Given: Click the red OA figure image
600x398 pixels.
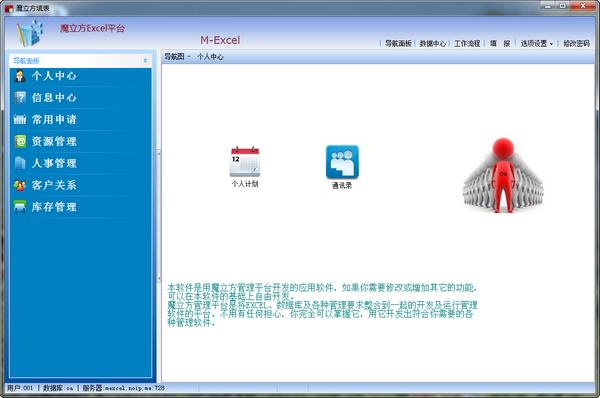Looking at the screenshot, I should 503,175.
